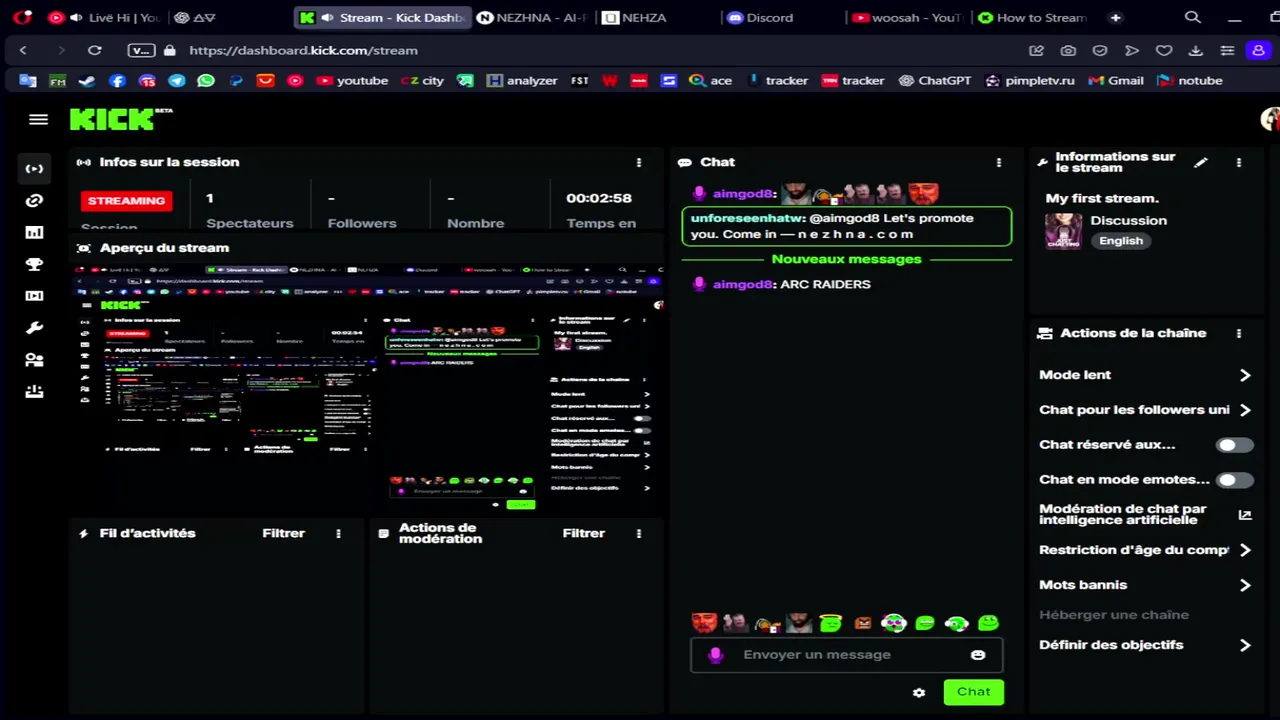Viewport: 1280px width, 720px height.
Task: Open Filtrer in Actions de modération panel
Action: coord(584,533)
